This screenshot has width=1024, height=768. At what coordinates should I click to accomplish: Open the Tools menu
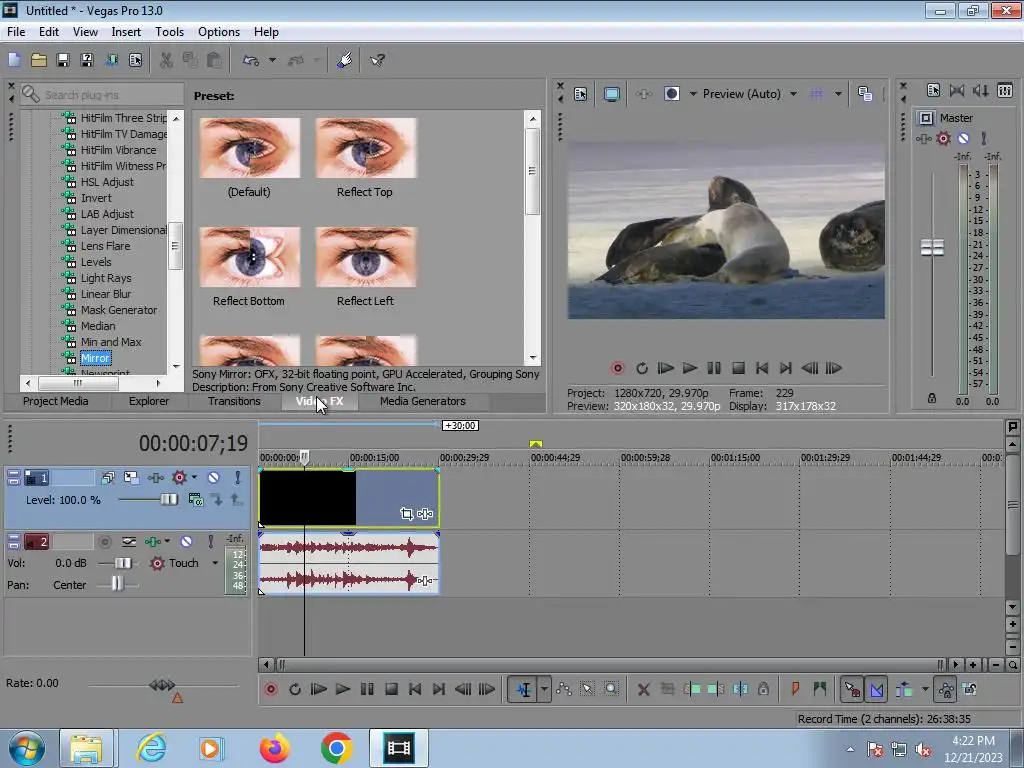point(169,31)
